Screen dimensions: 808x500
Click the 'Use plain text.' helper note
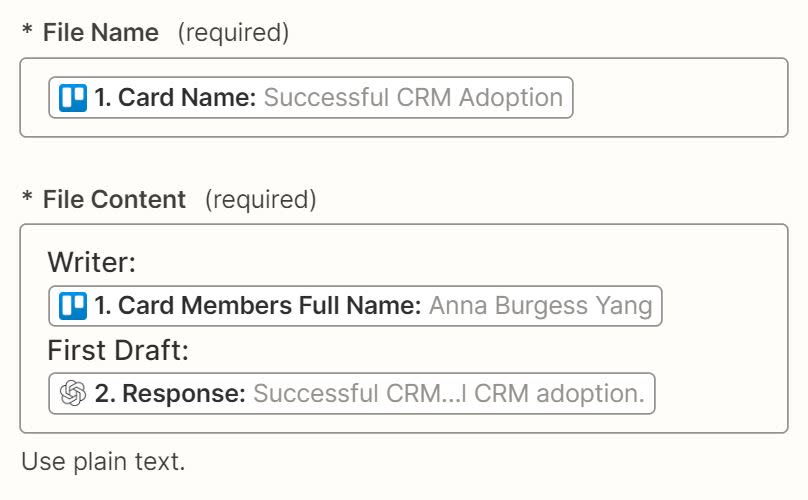point(103,462)
